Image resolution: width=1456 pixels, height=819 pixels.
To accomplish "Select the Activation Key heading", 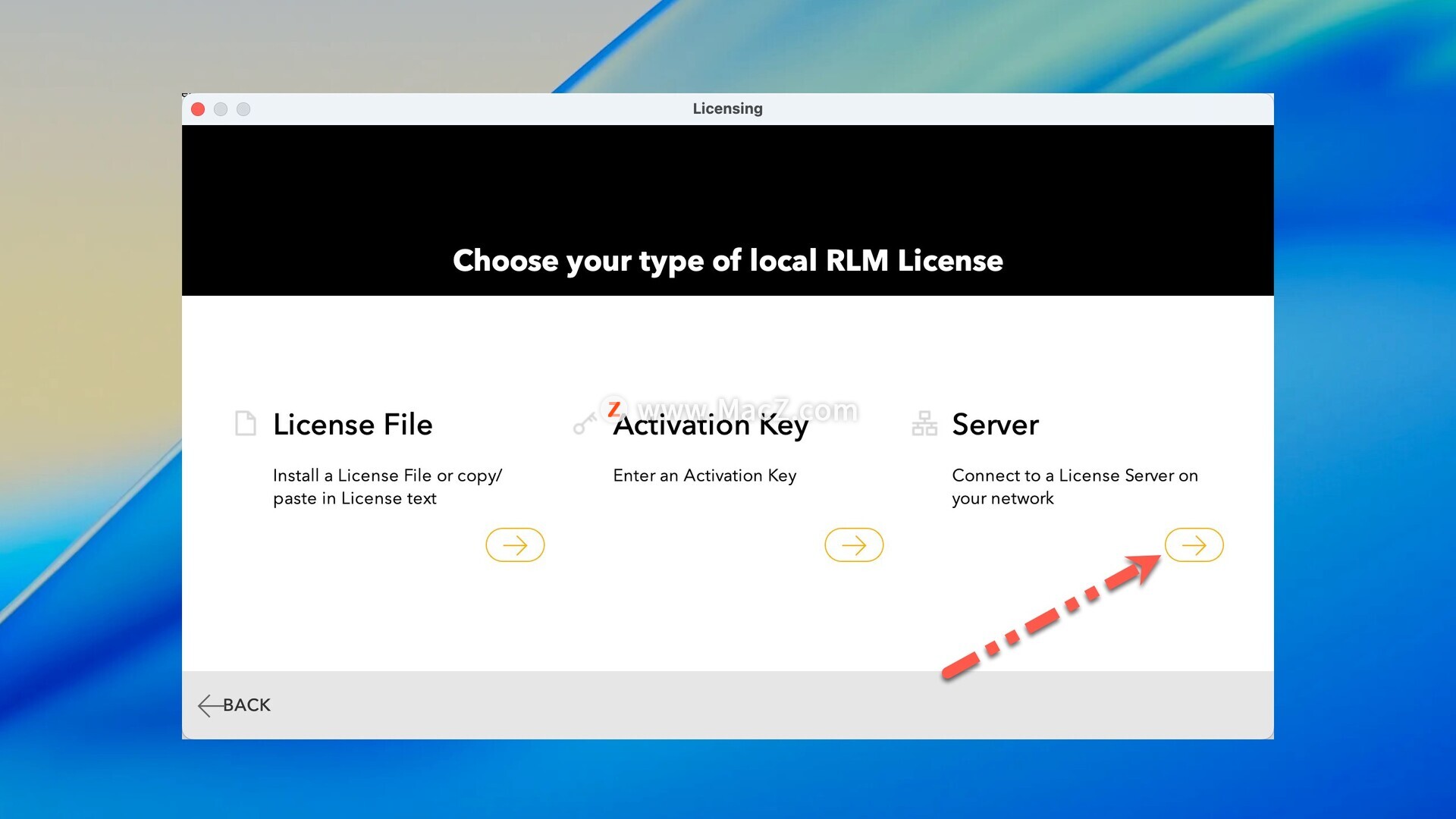I will click(711, 425).
